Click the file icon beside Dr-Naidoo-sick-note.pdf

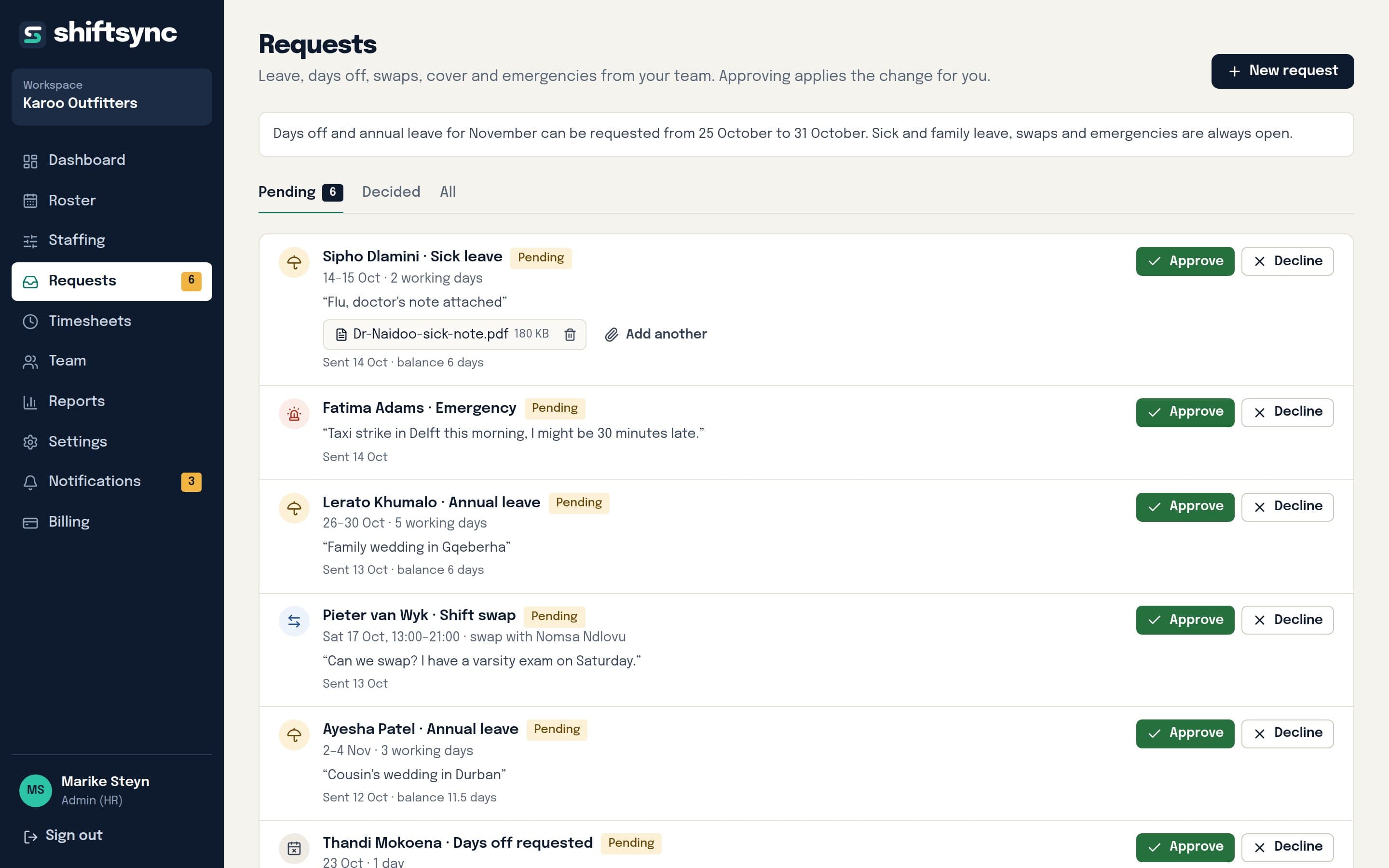click(x=341, y=335)
